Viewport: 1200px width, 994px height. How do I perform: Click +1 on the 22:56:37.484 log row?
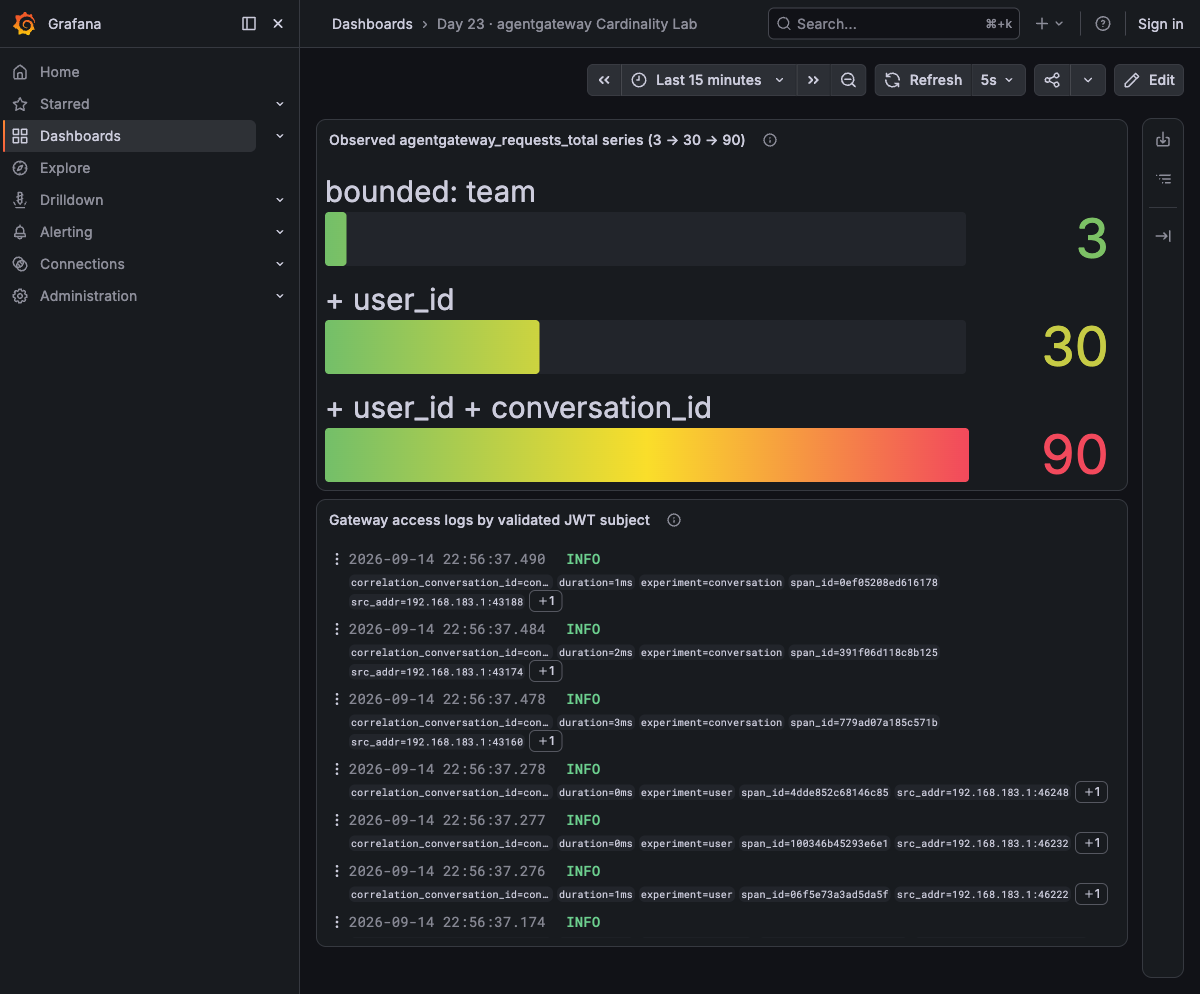click(x=546, y=671)
